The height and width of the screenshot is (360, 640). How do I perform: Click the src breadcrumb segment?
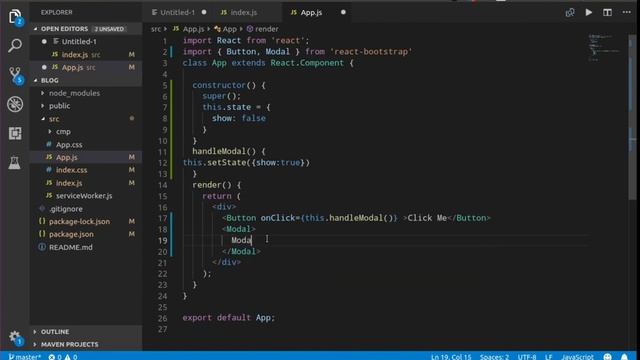click(x=156, y=29)
